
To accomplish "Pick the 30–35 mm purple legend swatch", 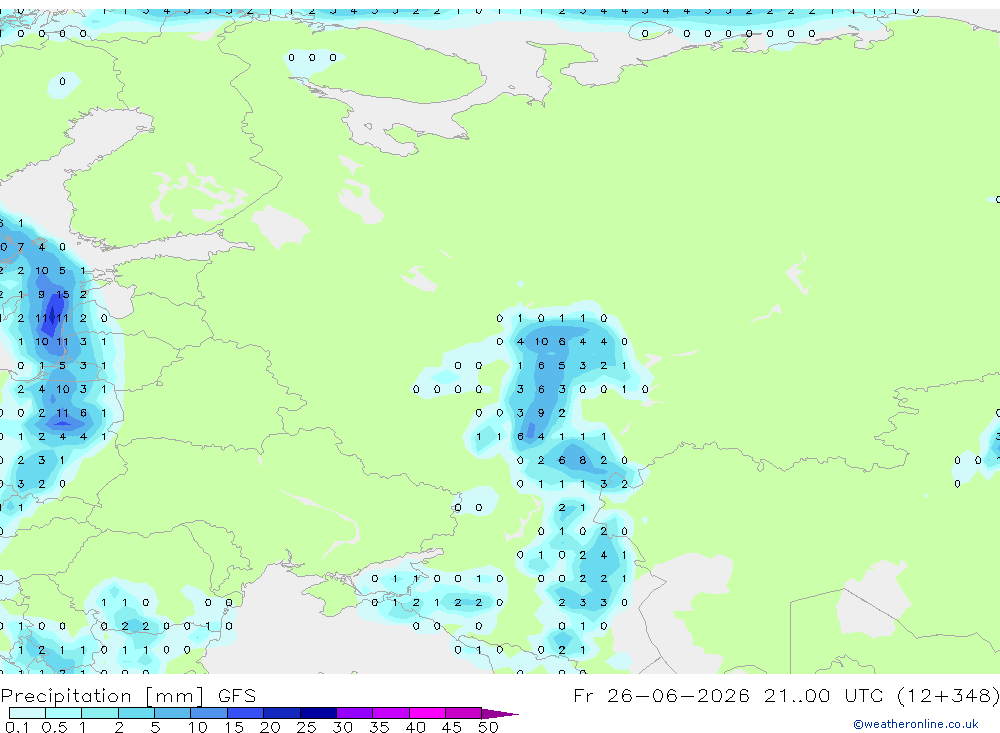I will (x=355, y=713).
